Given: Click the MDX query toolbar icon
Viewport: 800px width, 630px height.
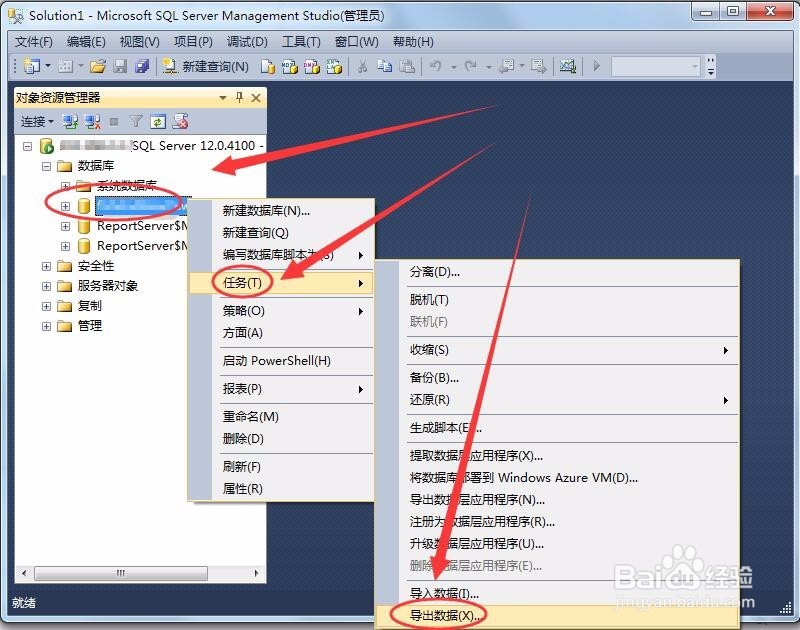Looking at the screenshot, I should point(290,66).
